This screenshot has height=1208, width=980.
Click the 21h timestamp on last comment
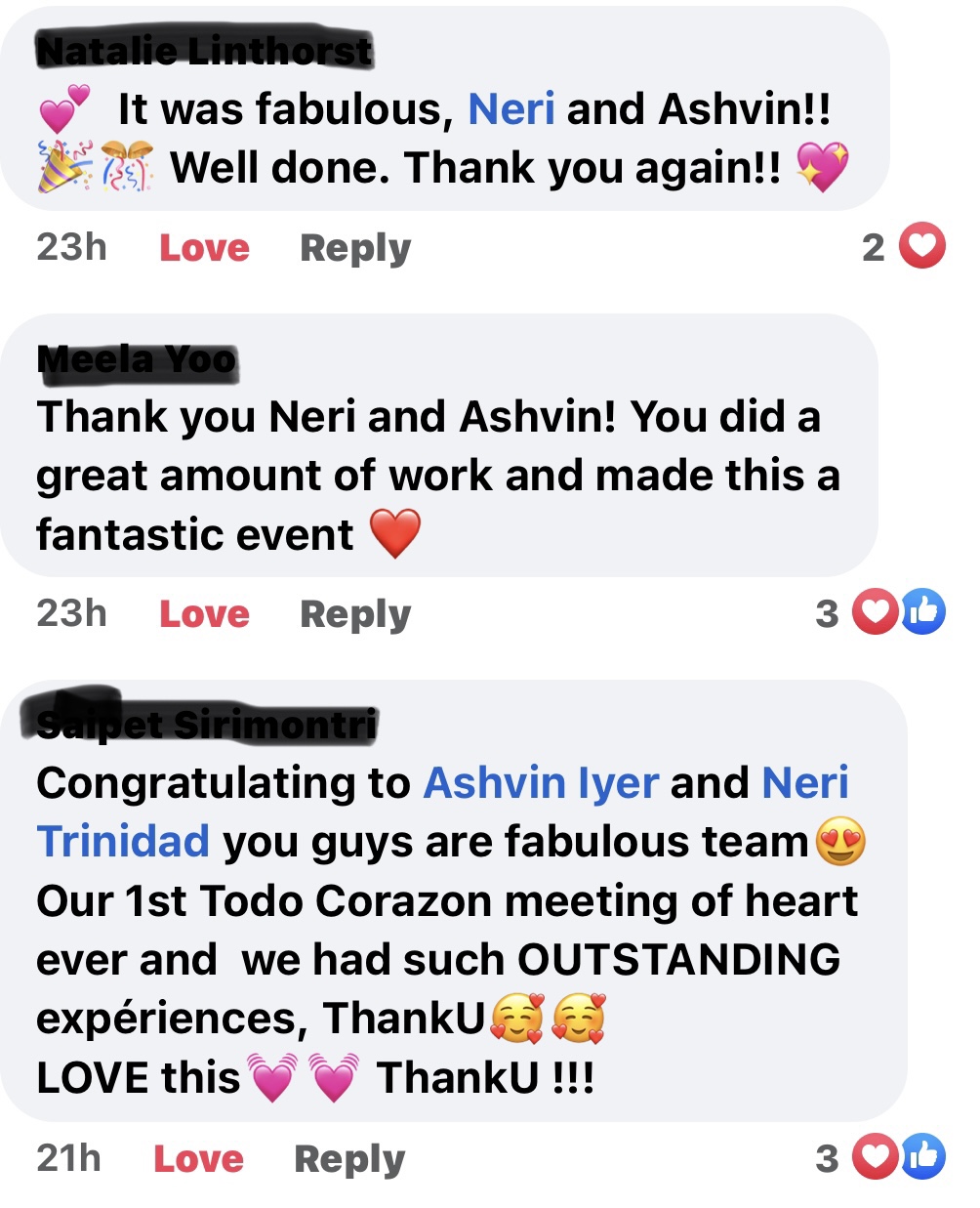click(x=68, y=1158)
